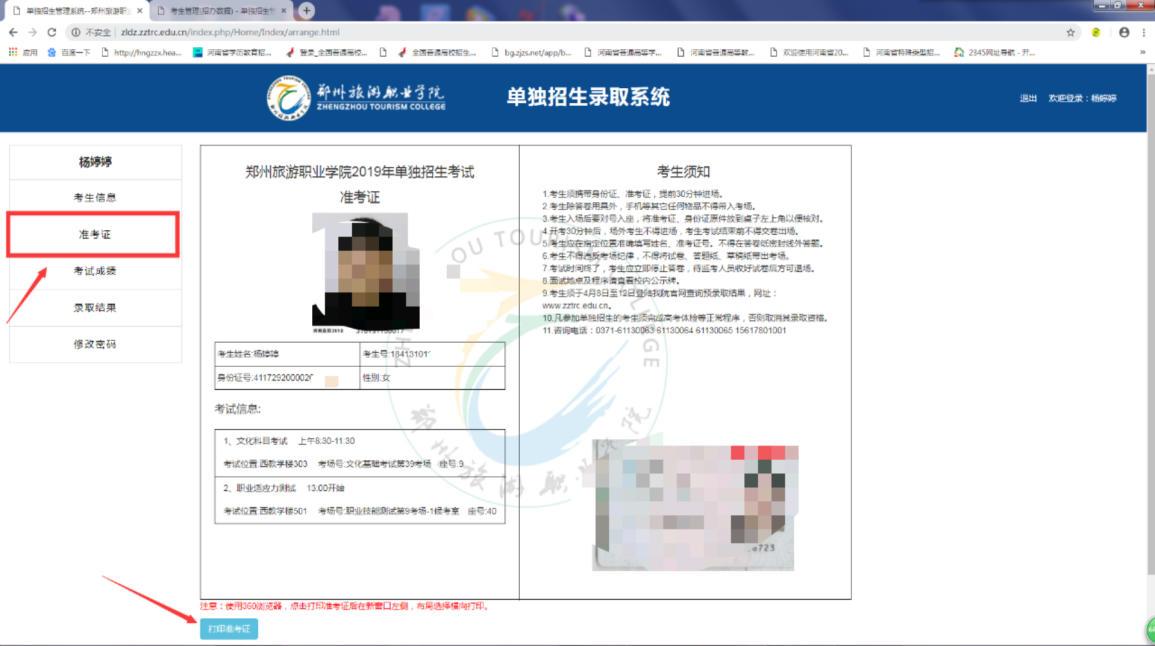Click the 退出 logout link

coord(1028,99)
